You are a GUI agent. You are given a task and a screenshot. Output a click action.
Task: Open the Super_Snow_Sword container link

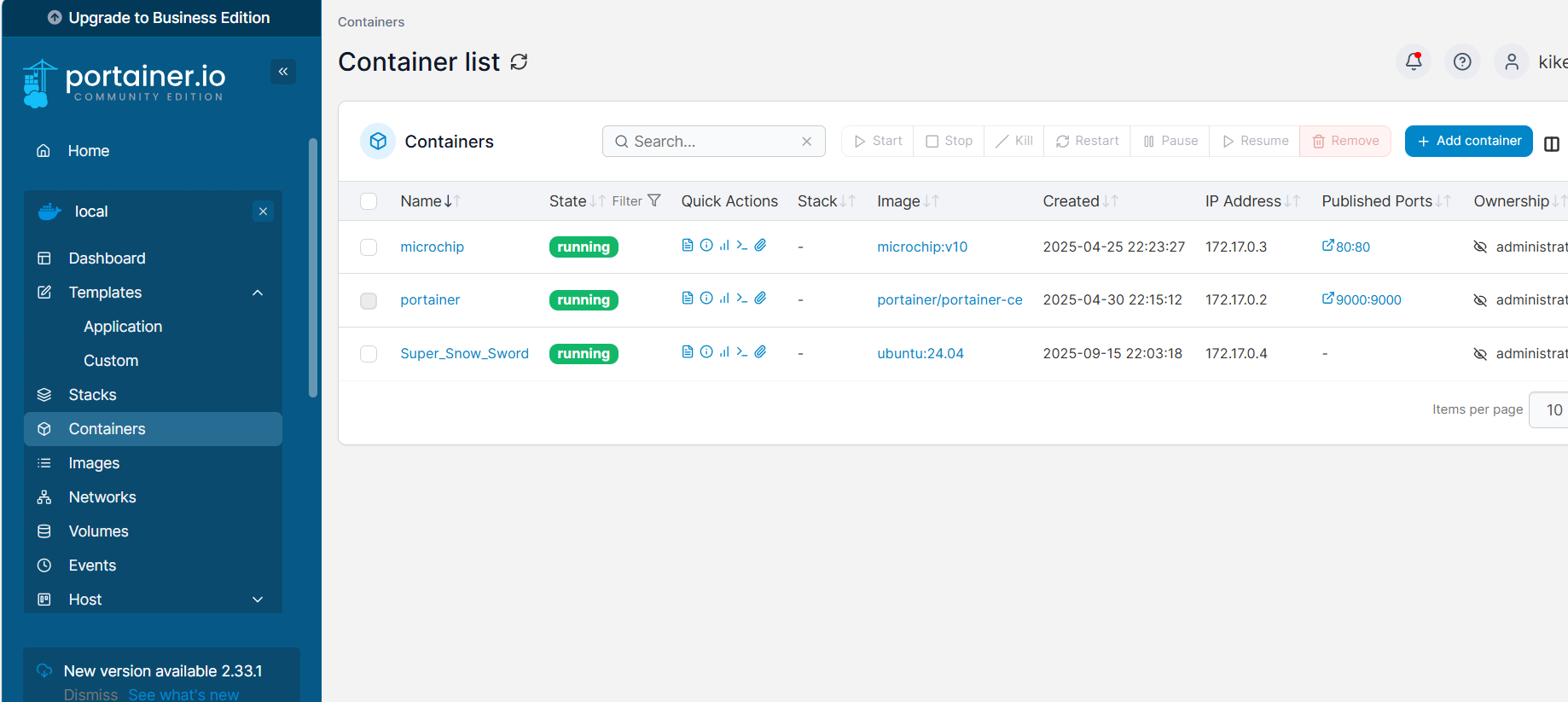tap(465, 354)
